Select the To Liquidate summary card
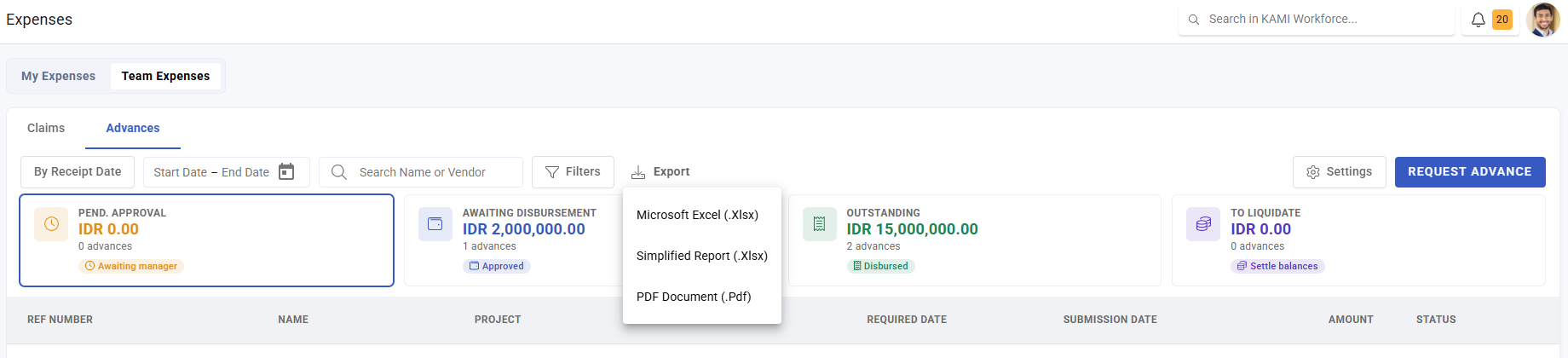Viewport: 1568px width, 358px height. (x=1358, y=240)
